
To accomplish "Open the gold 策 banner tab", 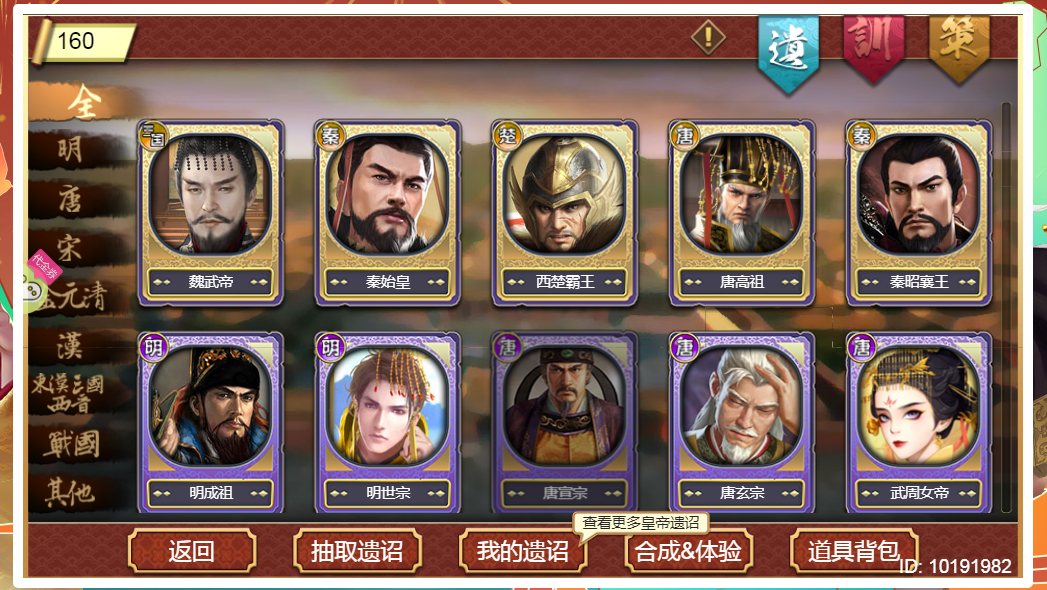I will [960, 48].
